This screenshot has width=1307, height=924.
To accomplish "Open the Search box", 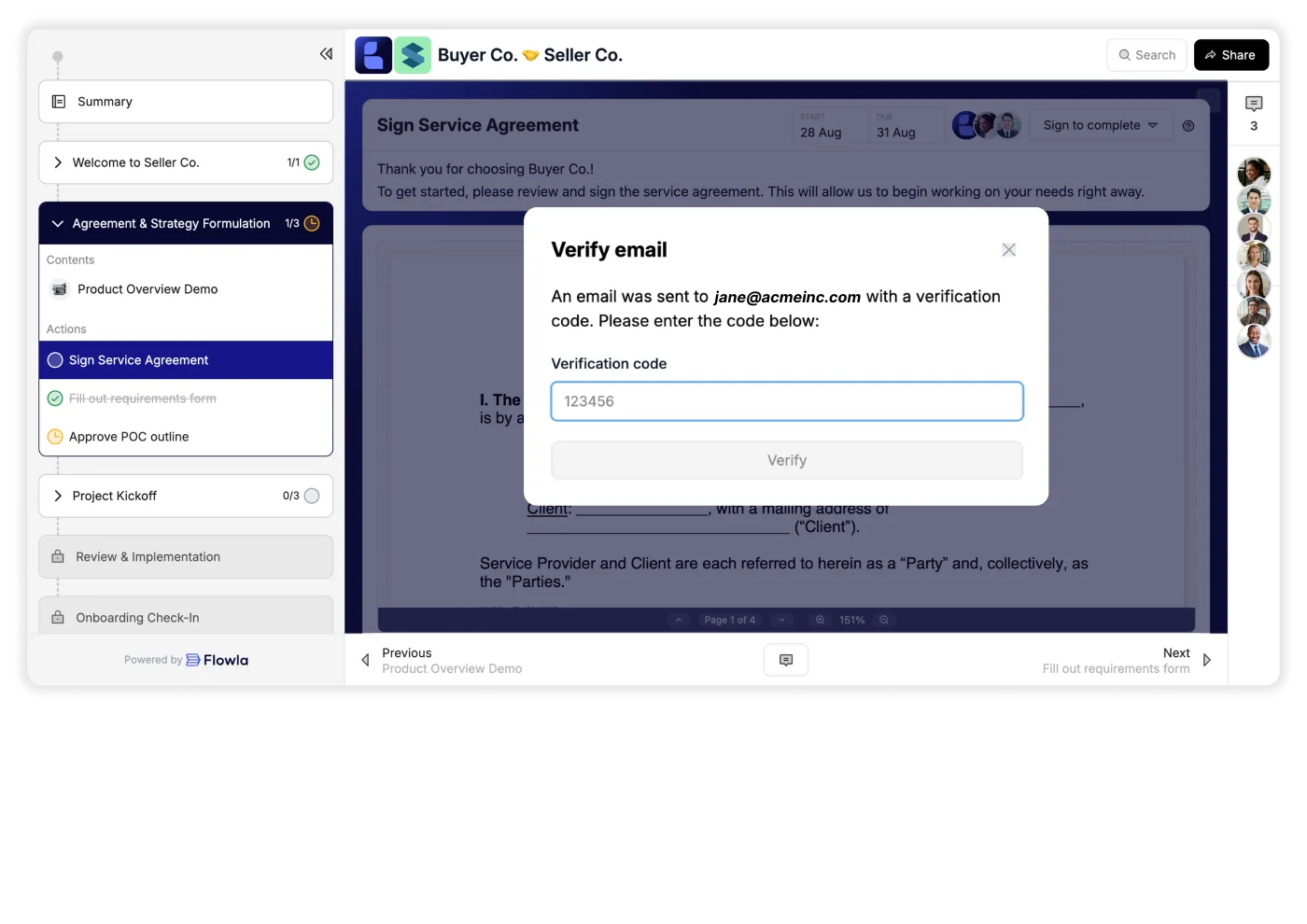I will [x=1146, y=55].
